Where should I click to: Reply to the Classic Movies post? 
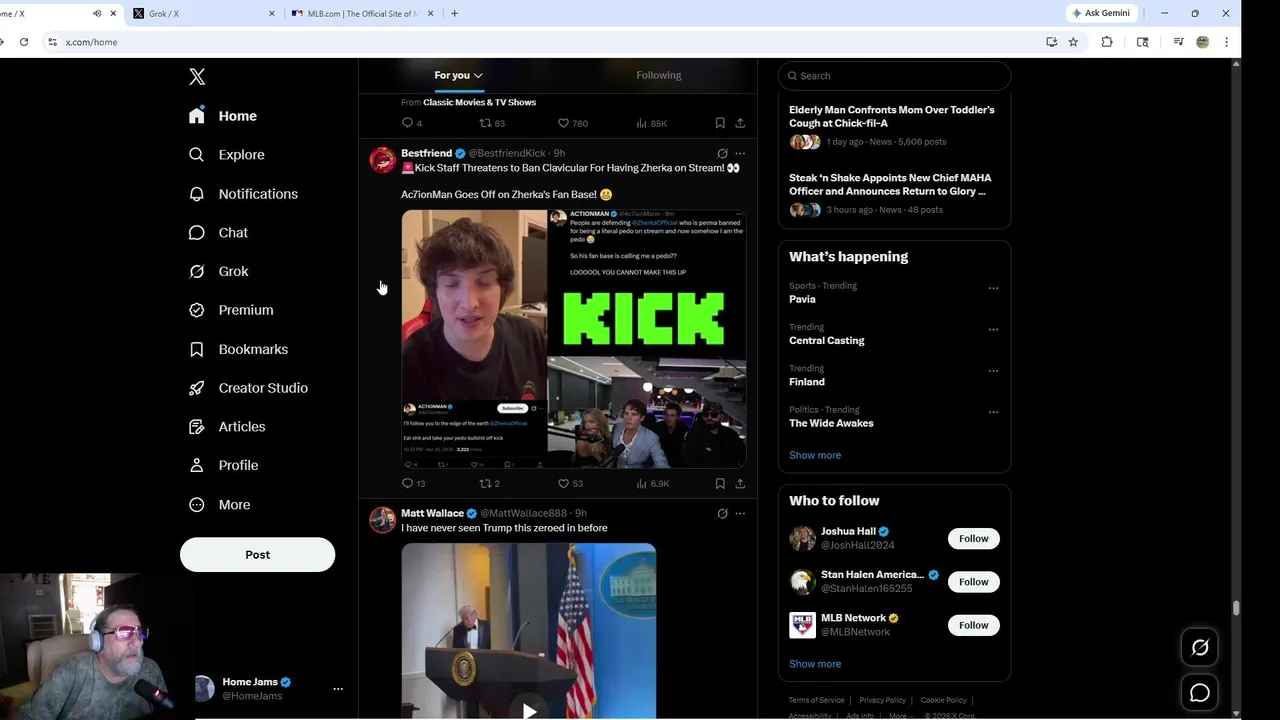pos(411,123)
